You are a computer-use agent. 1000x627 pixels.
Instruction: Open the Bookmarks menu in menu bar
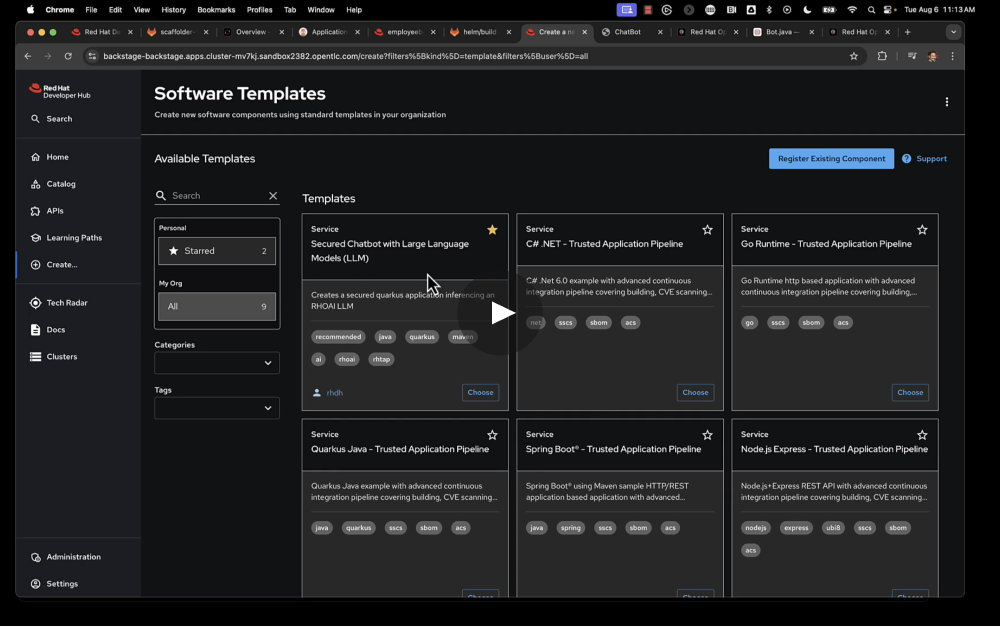click(216, 9)
